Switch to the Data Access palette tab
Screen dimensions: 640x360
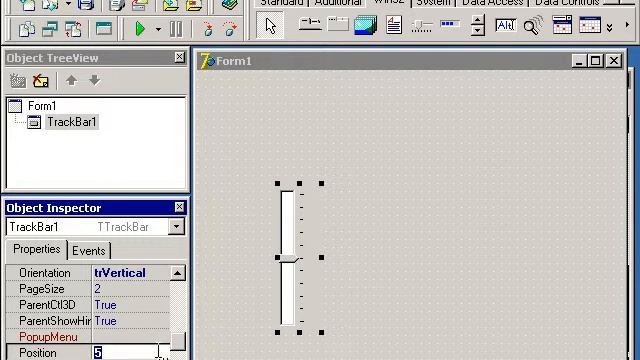(x=492, y=3)
